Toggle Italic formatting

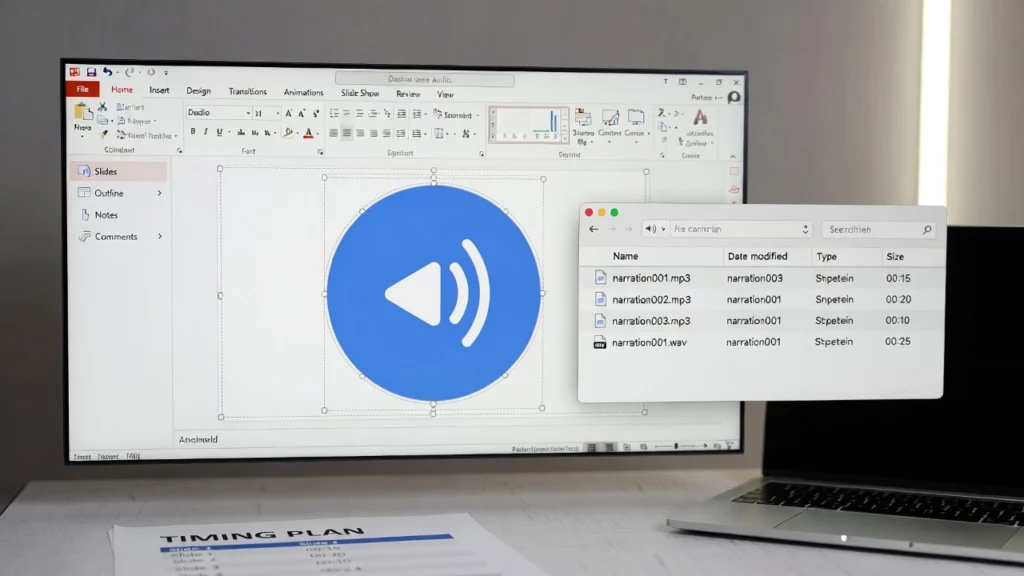point(206,132)
